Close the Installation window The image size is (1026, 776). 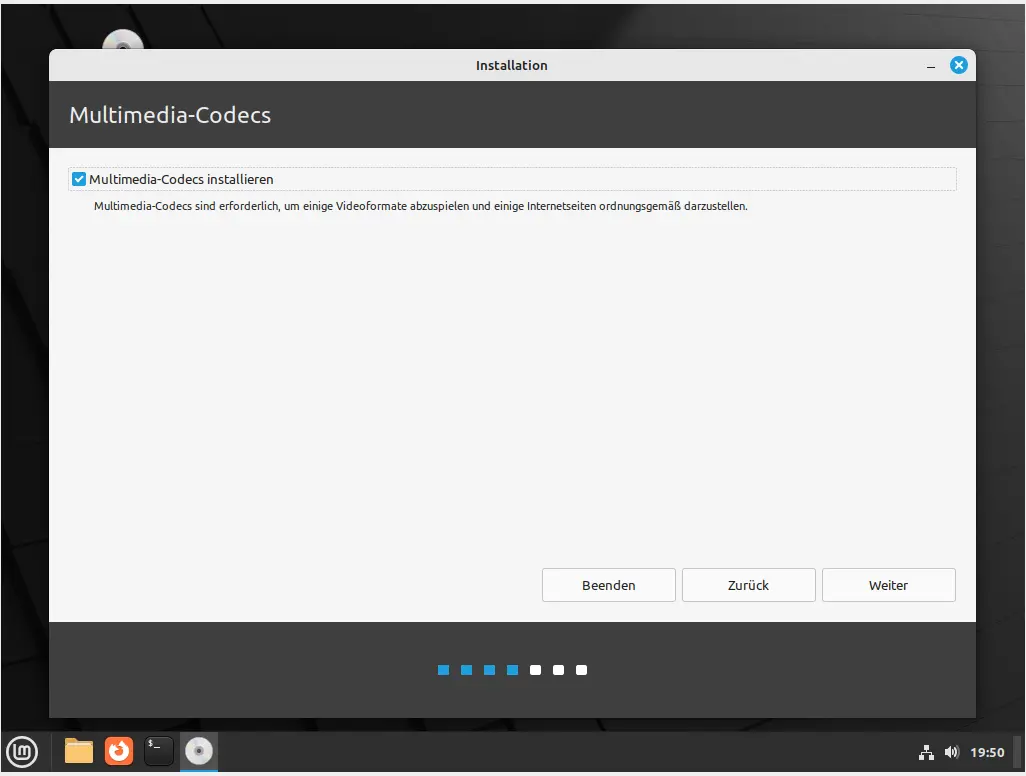coord(958,65)
